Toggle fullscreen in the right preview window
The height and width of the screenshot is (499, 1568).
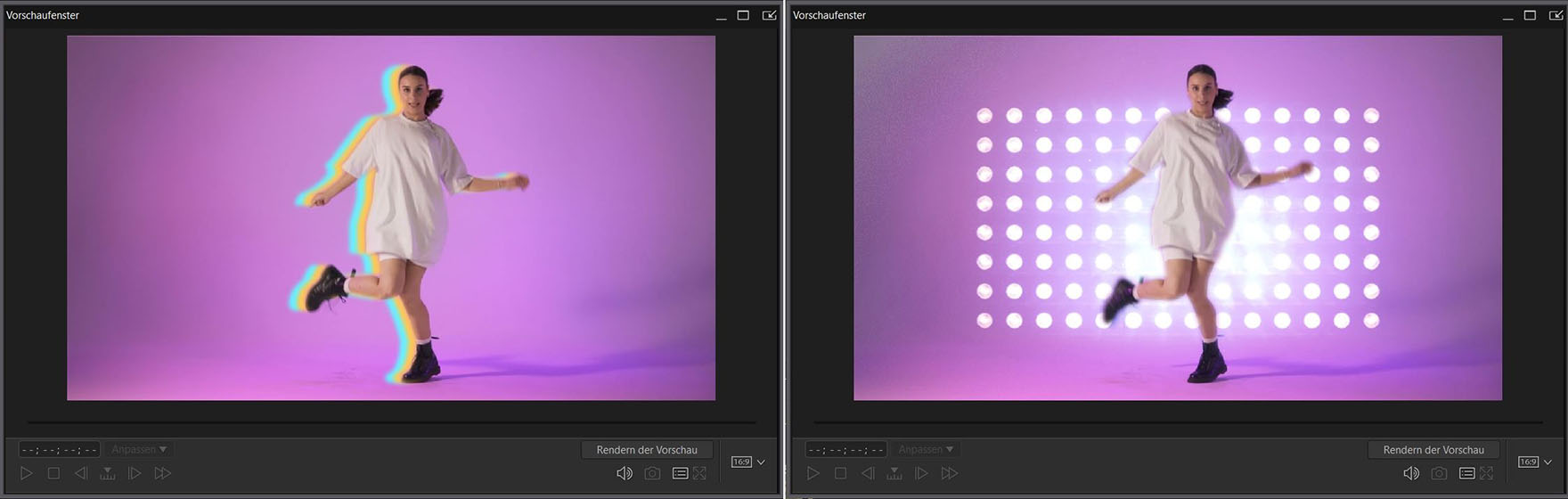1487,473
